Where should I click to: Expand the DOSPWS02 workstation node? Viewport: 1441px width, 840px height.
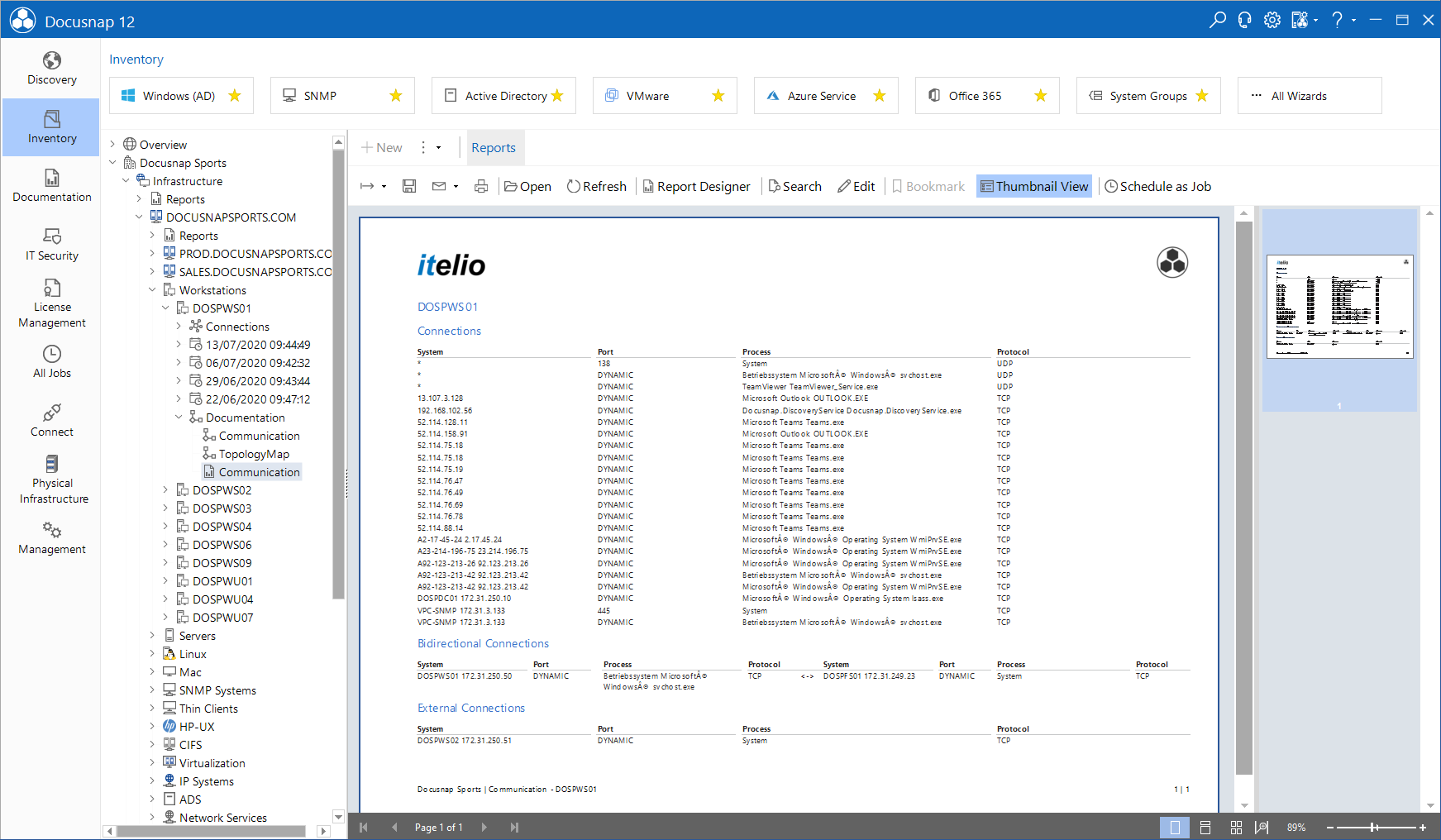click(x=165, y=490)
